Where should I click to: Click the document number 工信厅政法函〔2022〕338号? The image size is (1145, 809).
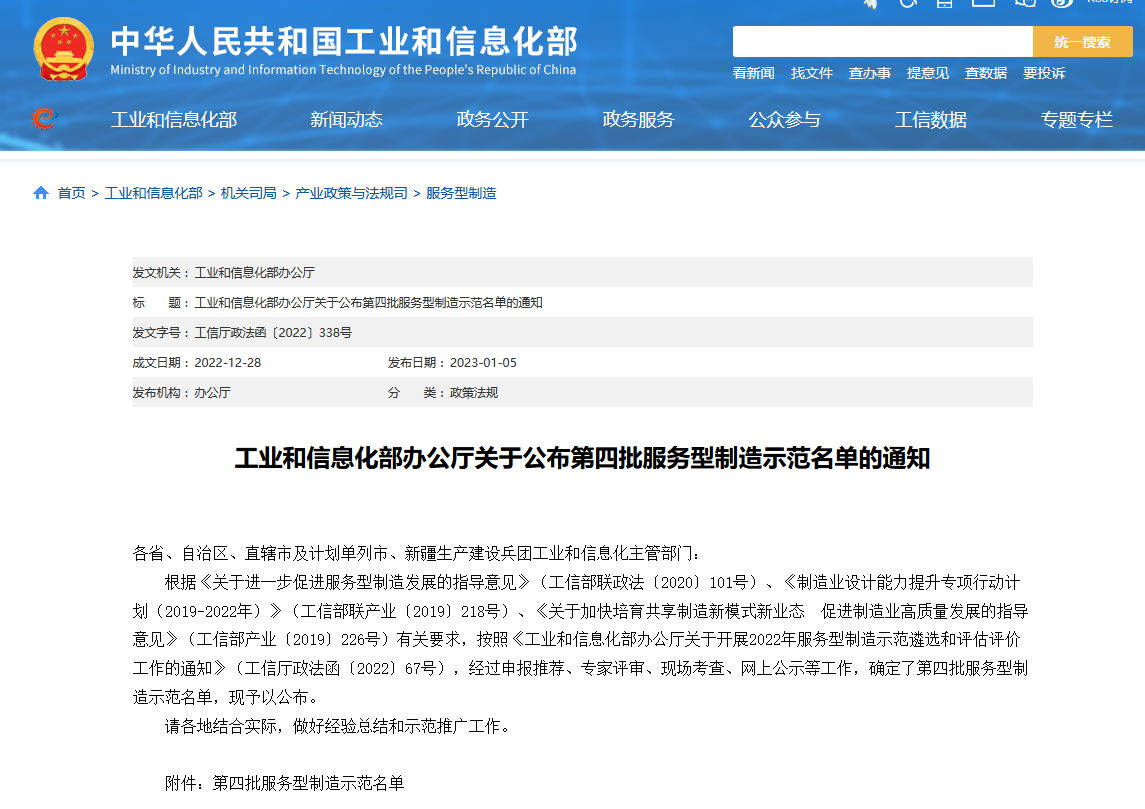pos(273,332)
